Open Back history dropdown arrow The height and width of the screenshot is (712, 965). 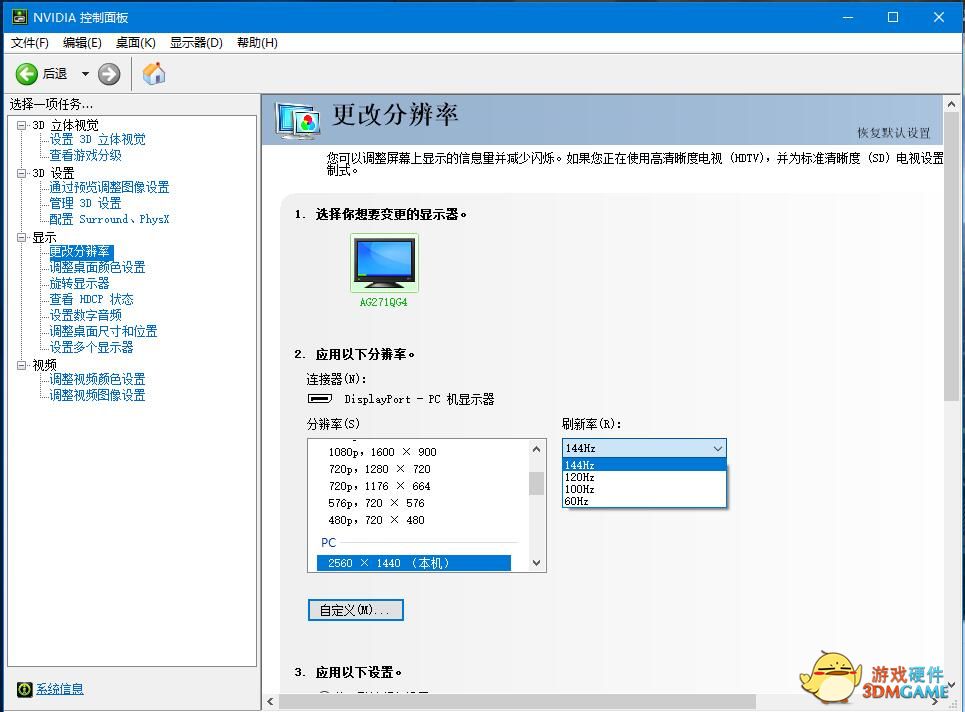[x=86, y=74]
